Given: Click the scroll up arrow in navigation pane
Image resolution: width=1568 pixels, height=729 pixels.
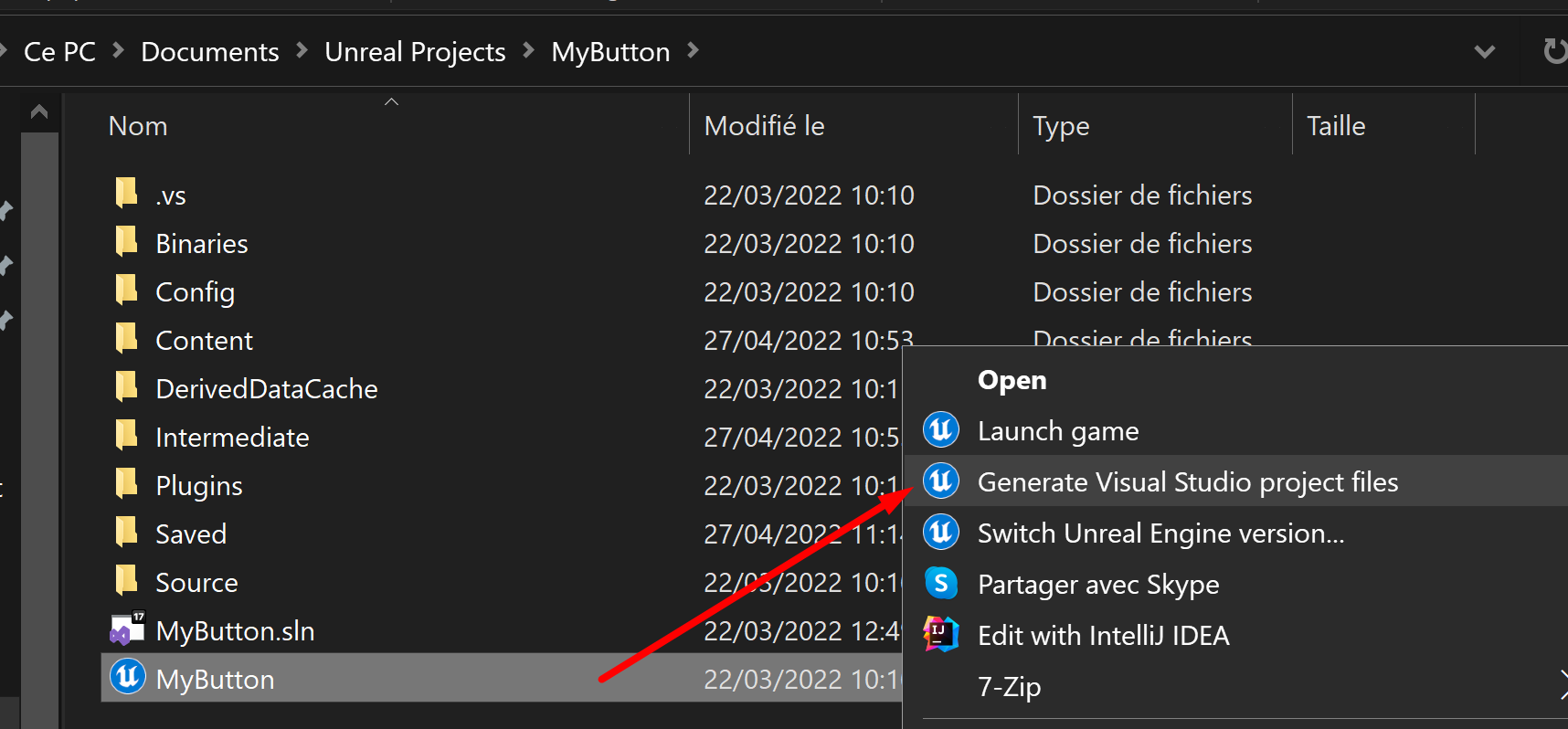Looking at the screenshot, I should click(x=39, y=112).
